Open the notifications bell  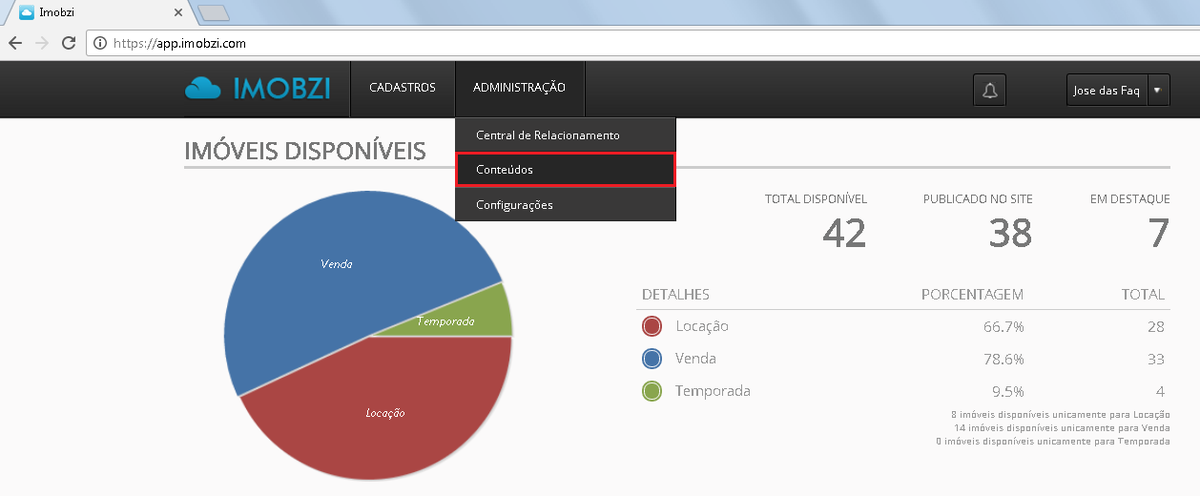tap(990, 90)
